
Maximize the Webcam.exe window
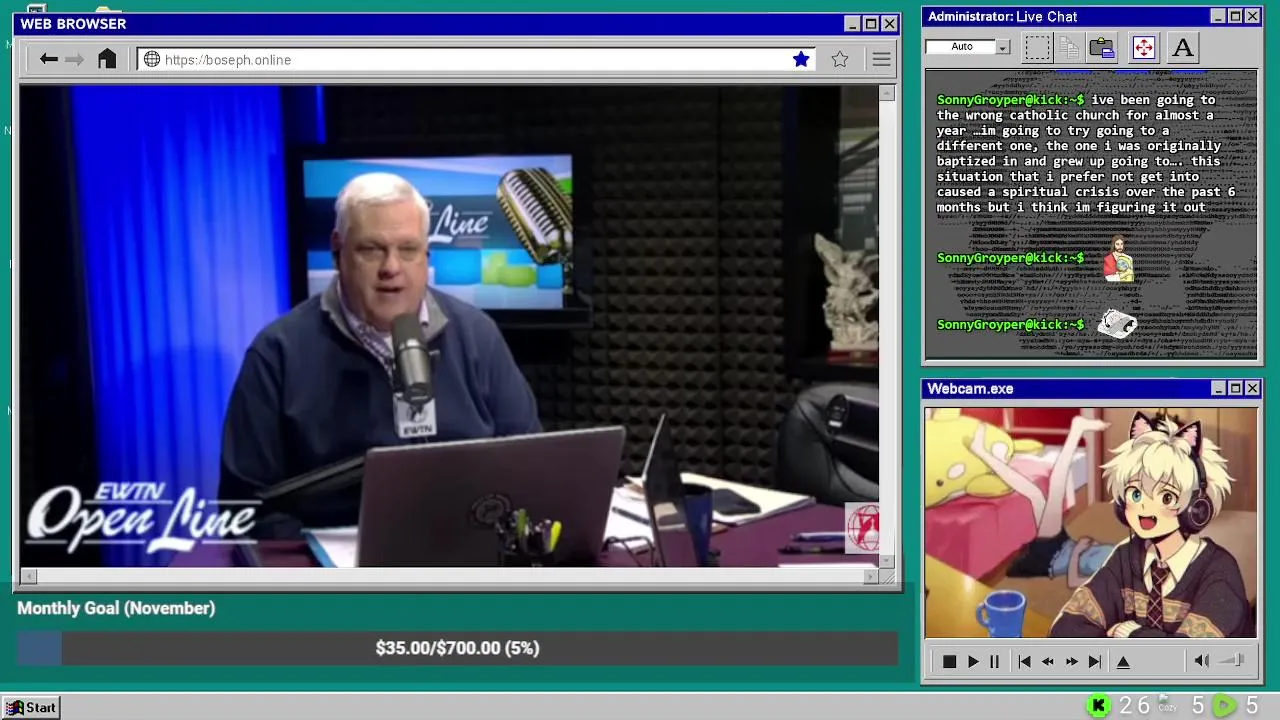coord(1235,388)
